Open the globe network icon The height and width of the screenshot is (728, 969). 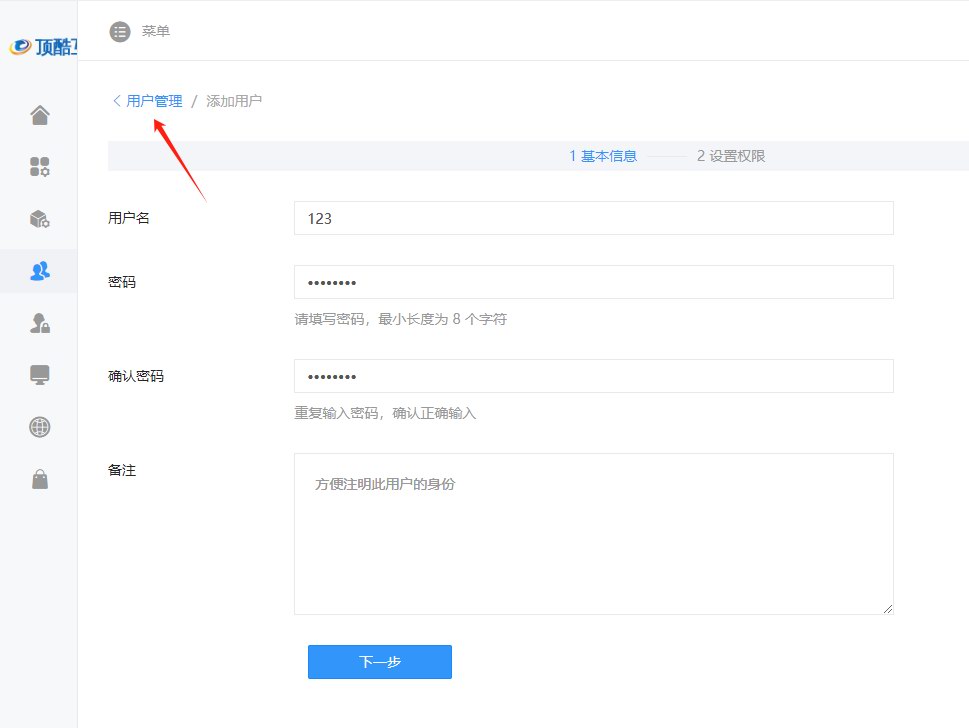point(40,427)
